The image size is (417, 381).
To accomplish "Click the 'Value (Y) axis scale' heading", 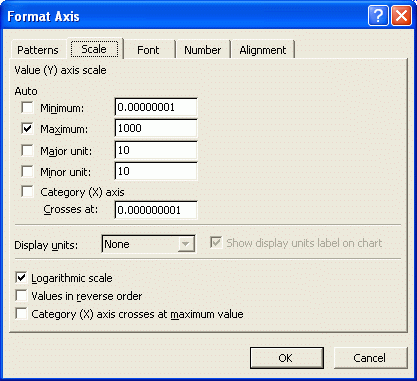I will coord(60,70).
